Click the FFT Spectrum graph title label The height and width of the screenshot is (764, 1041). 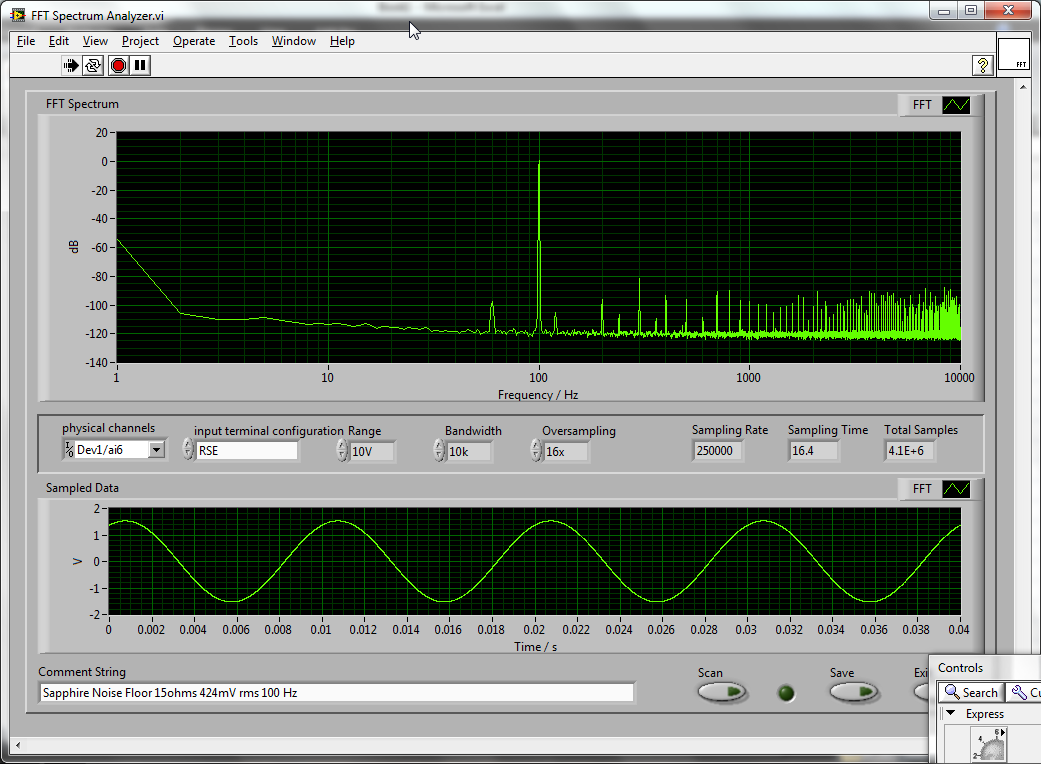pos(82,104)
